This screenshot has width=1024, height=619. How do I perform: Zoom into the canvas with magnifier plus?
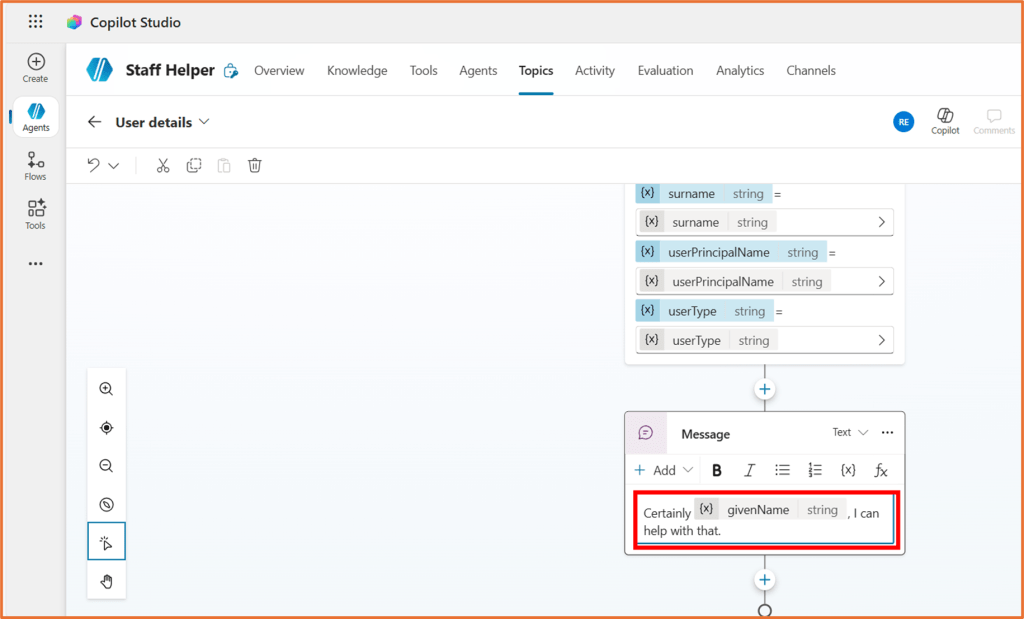pos(106,389)
